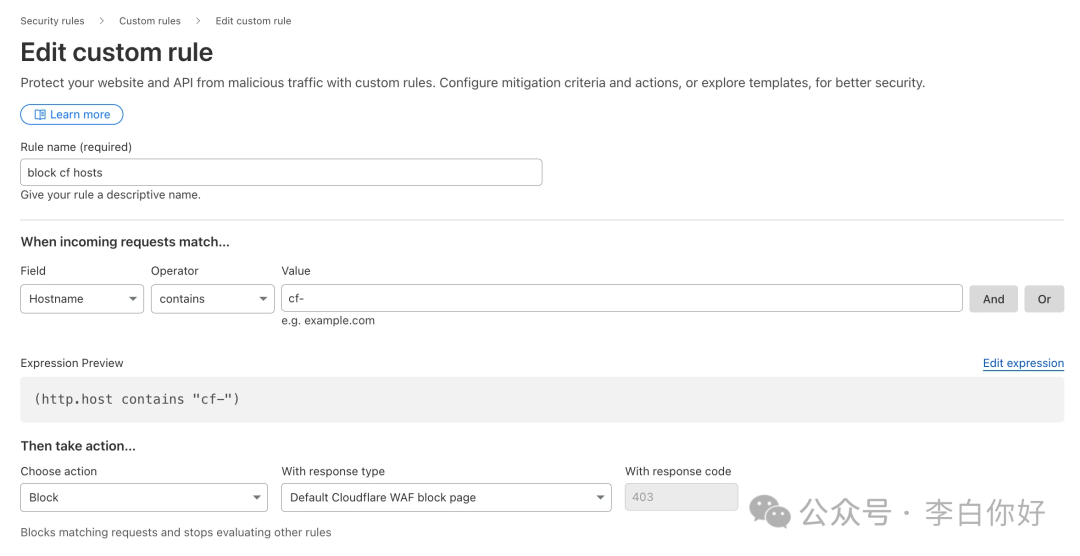The image size is (1080, 556).
Task: Click the Edit custom rule page heading
Action: [117, 52]
